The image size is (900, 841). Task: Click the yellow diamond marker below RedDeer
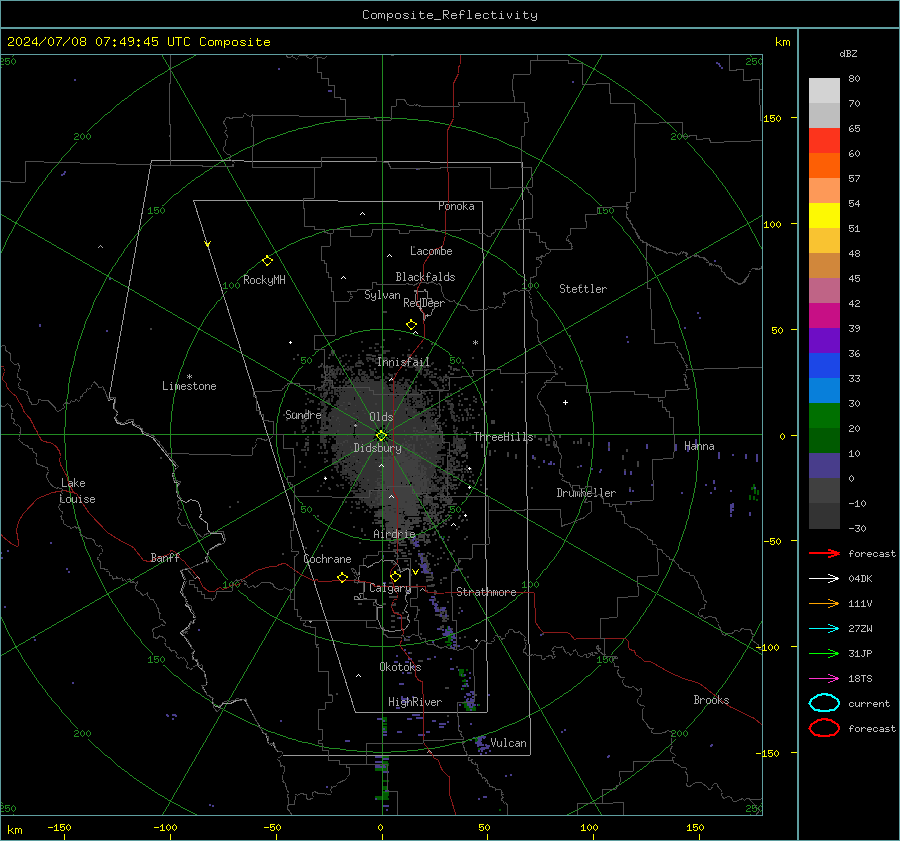coord(412,325)
